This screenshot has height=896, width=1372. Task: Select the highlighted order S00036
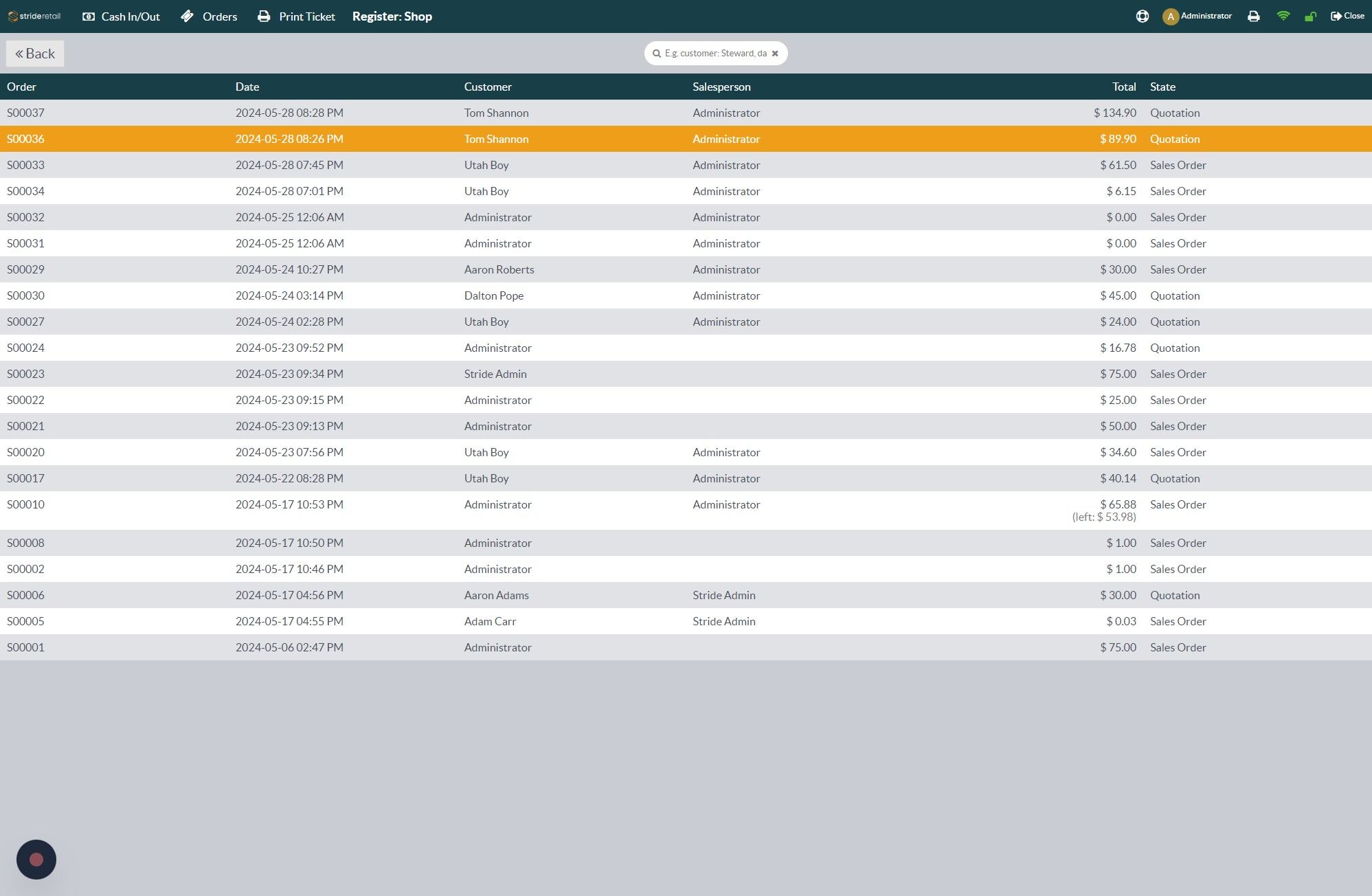click(686, 139)
